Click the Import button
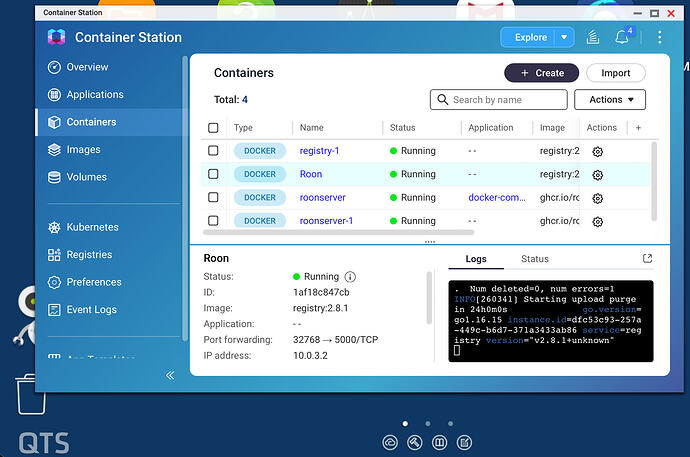 pyautogui.click(x=616, y=73)
